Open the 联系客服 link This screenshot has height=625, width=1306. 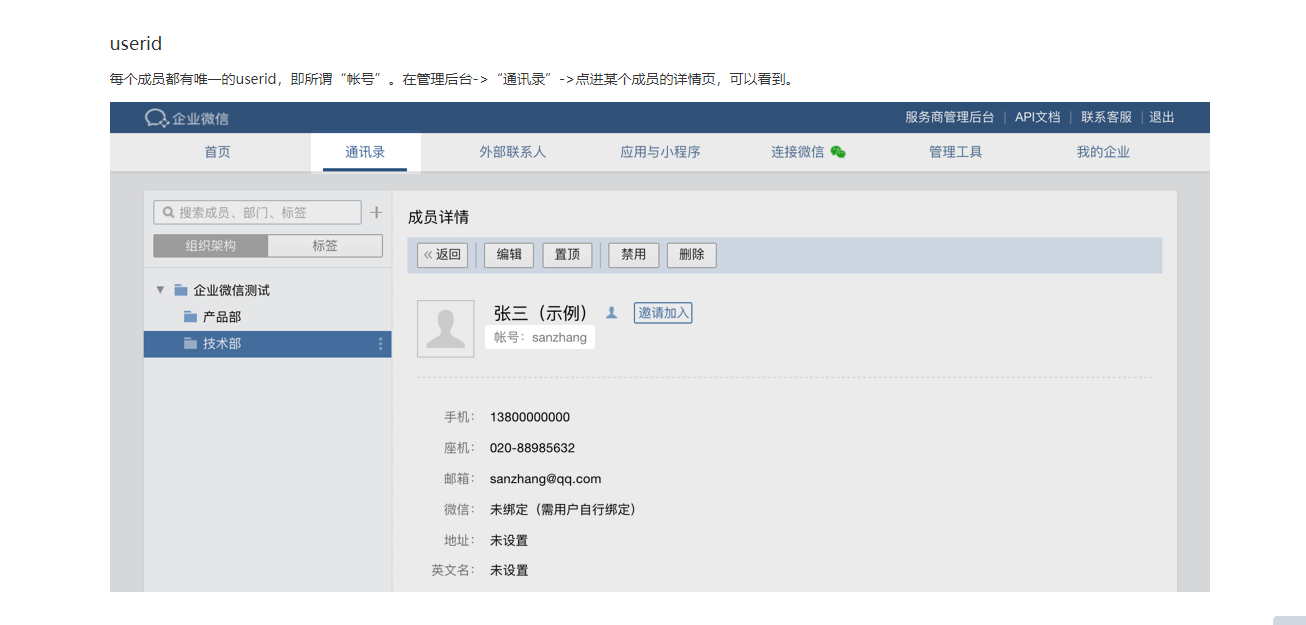click(1106, 117)
